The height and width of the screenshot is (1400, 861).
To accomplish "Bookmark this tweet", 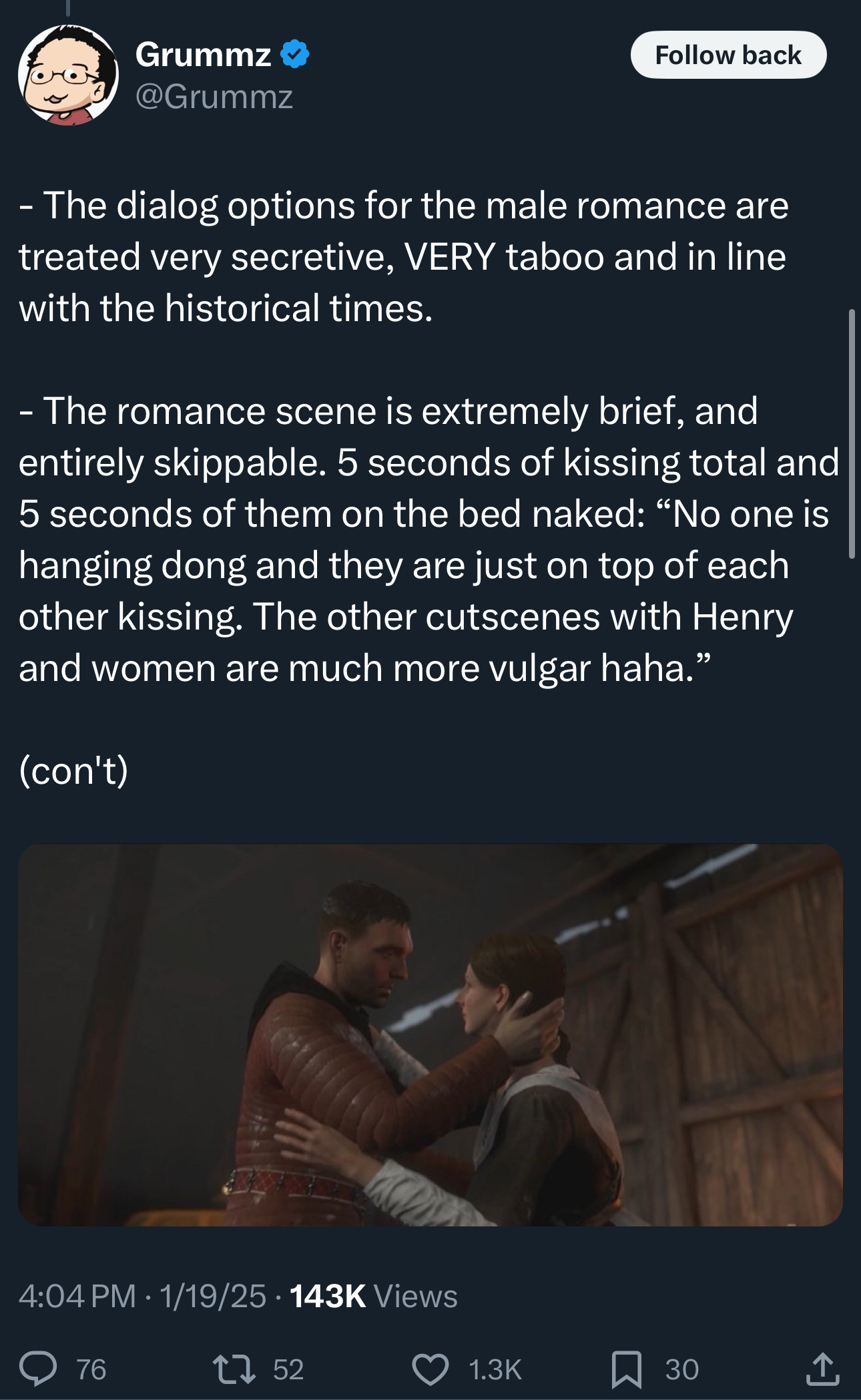I will tap(627, 1369).
